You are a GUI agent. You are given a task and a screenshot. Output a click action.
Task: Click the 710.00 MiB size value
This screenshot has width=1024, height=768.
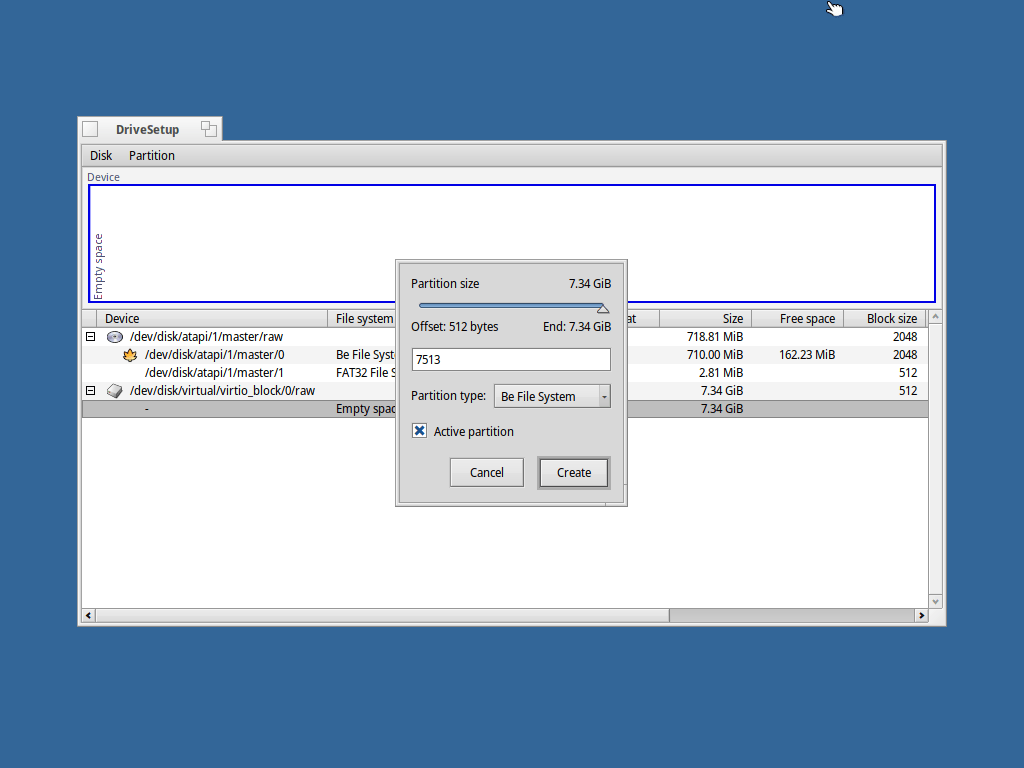(714, 355)
